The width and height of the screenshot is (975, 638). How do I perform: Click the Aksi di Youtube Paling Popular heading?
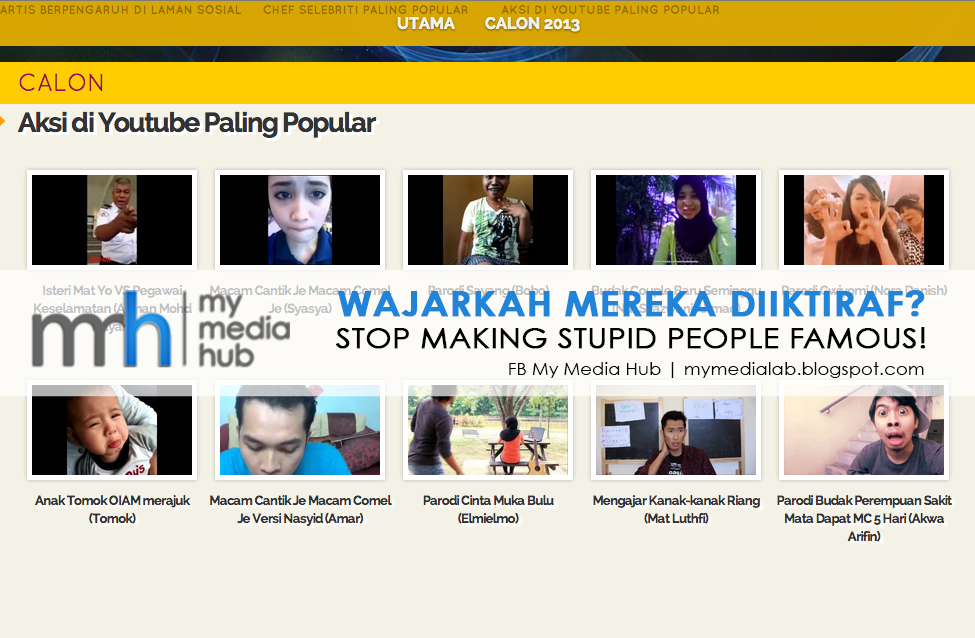(x=196, y=123)
